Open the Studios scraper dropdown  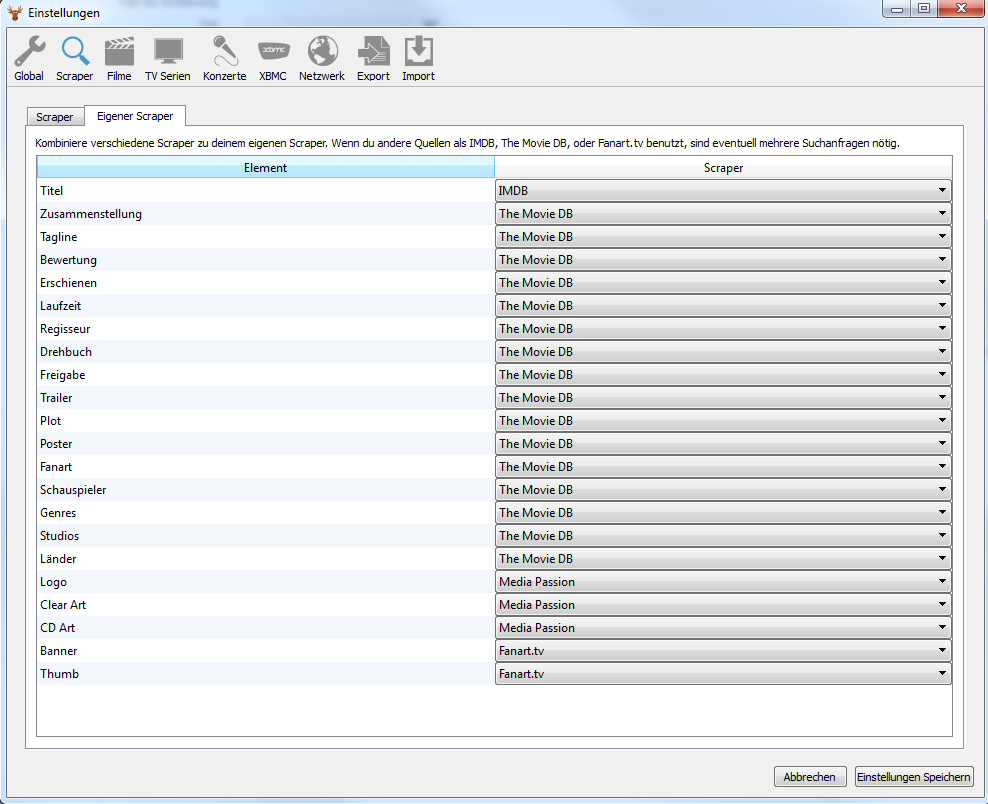coord(723,536)
